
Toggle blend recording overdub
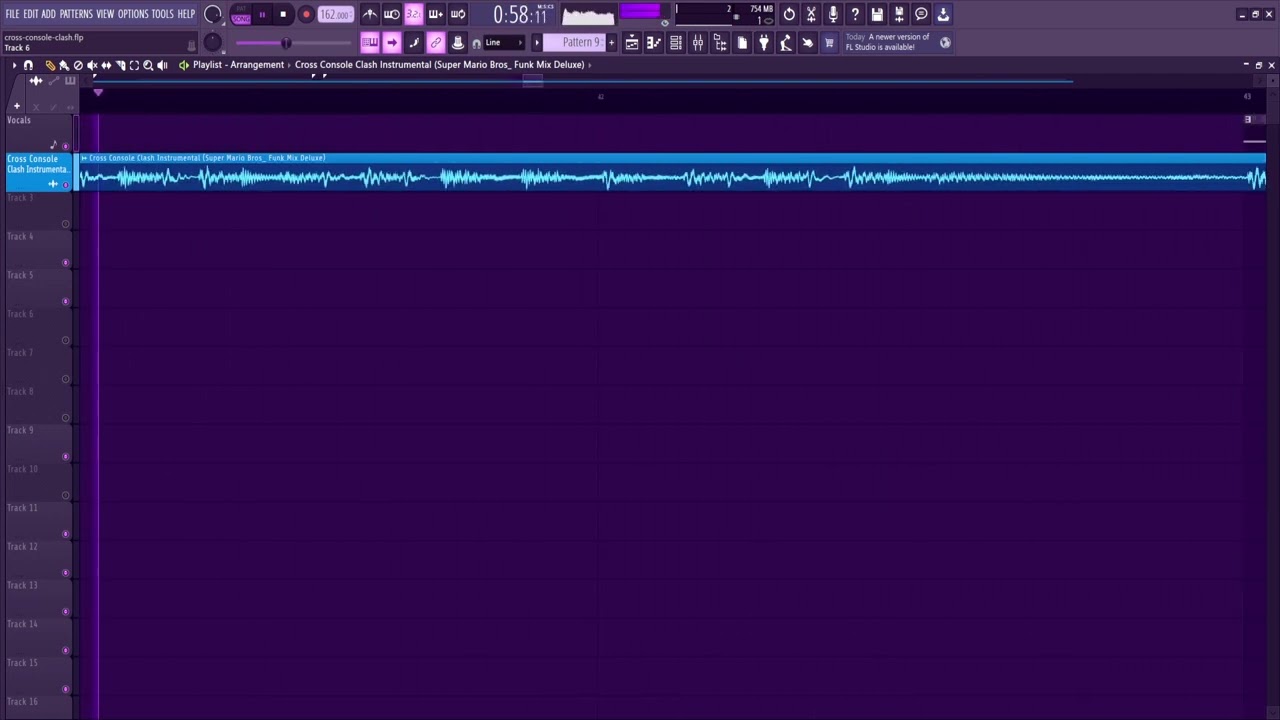coord(435,14)
